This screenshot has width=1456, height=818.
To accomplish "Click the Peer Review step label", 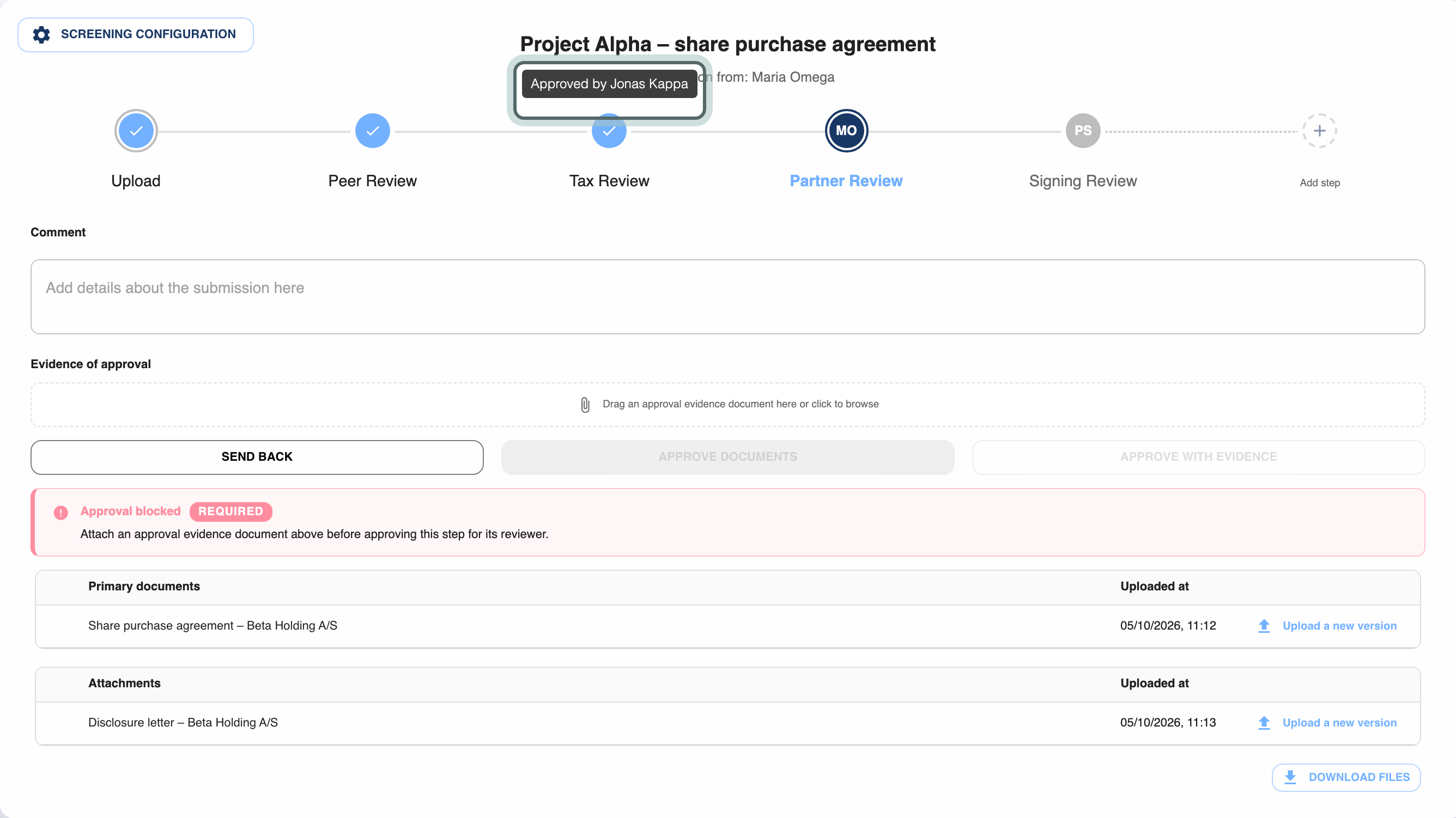I will click(373, 181).
